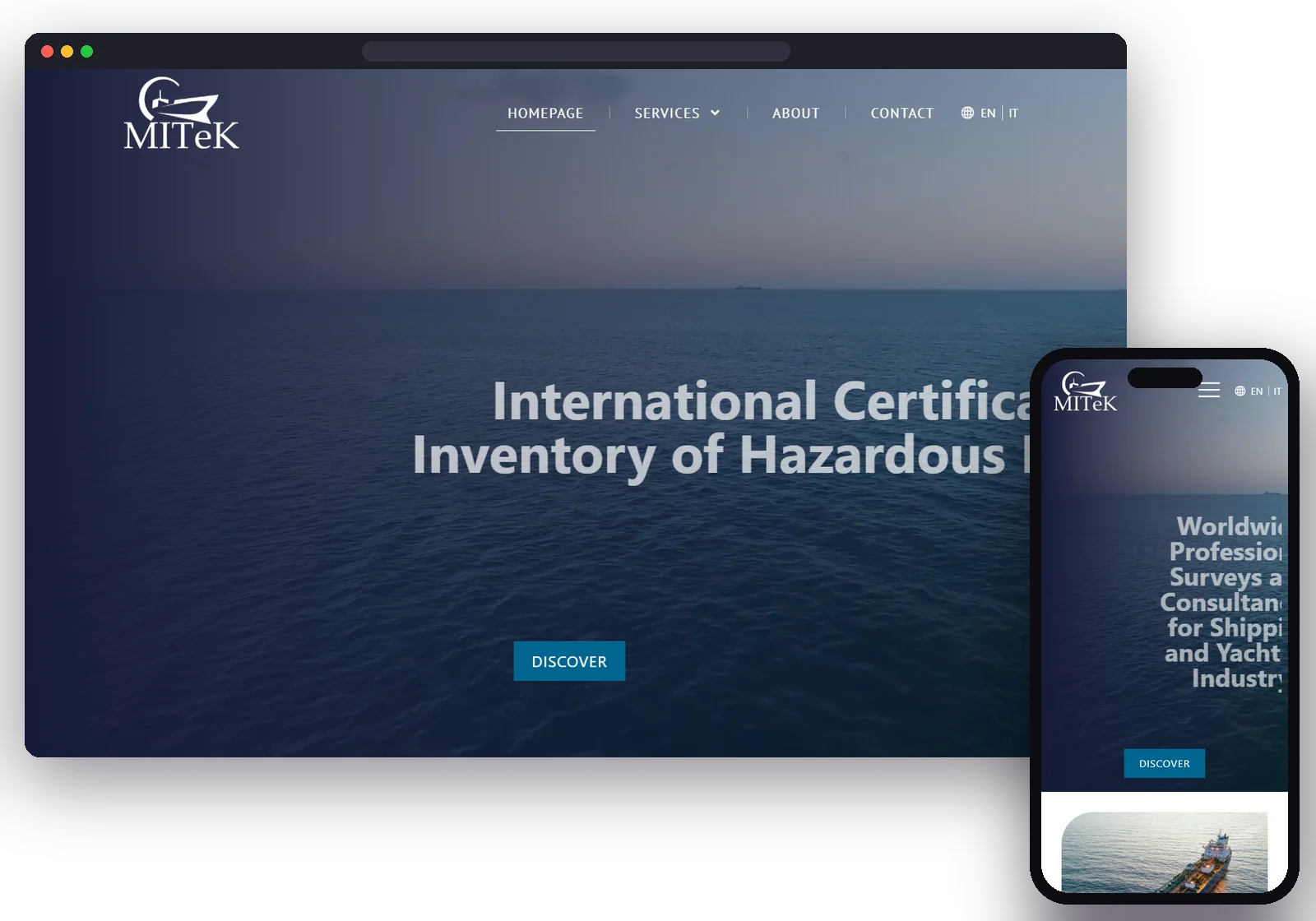Viewport: 1316px width, 921px height.
Task: Select IT language on the phone
Action: click(x=1277, y=391)
